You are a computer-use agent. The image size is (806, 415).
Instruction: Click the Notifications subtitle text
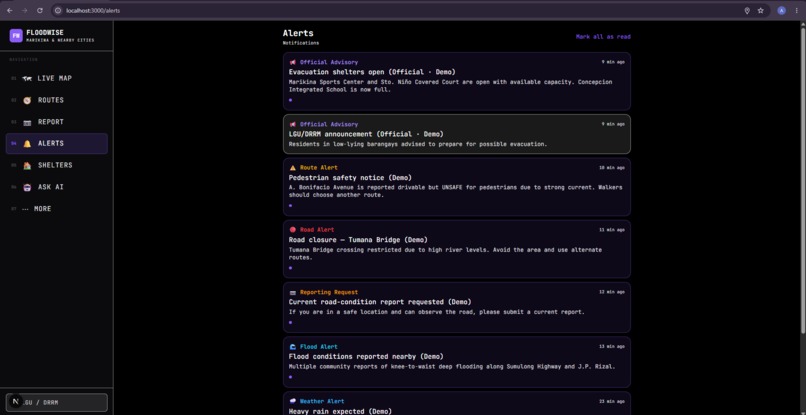pyautogui.click(x=301, y=43)
